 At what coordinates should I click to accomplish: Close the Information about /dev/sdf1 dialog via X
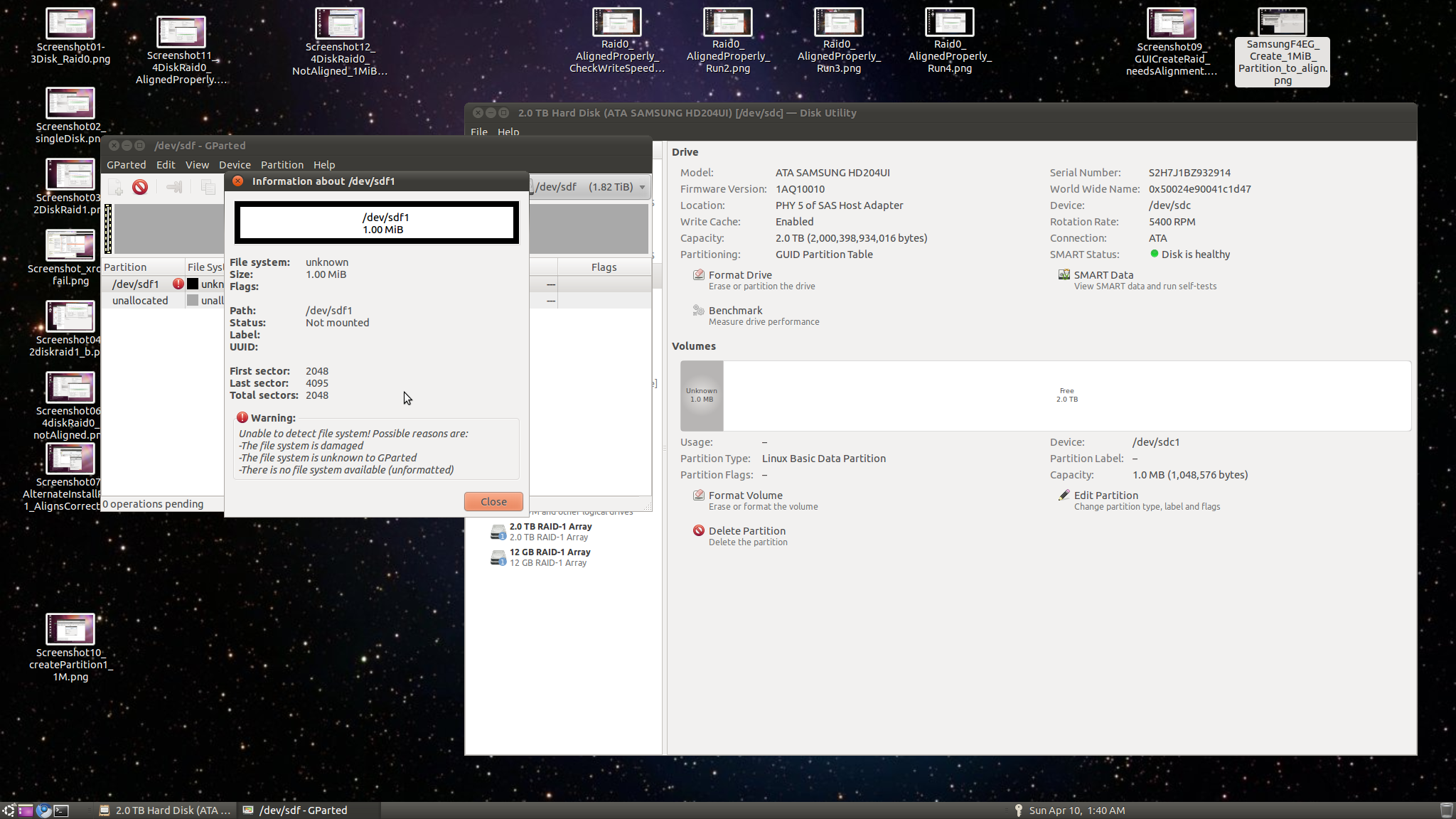click(x=238, y=181)
